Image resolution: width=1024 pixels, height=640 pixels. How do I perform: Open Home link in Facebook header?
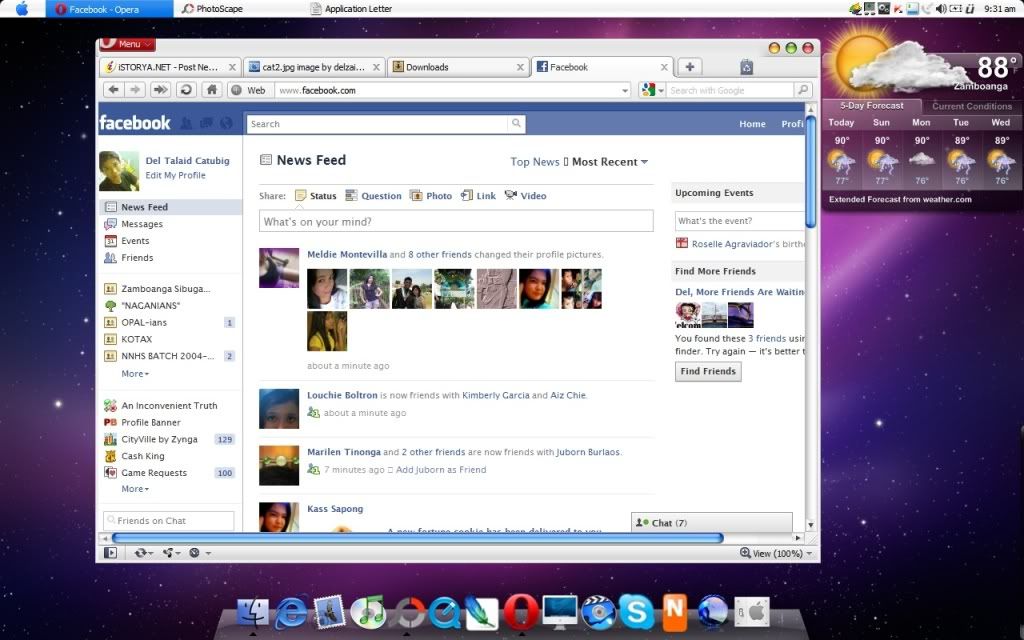coord(752,123)
